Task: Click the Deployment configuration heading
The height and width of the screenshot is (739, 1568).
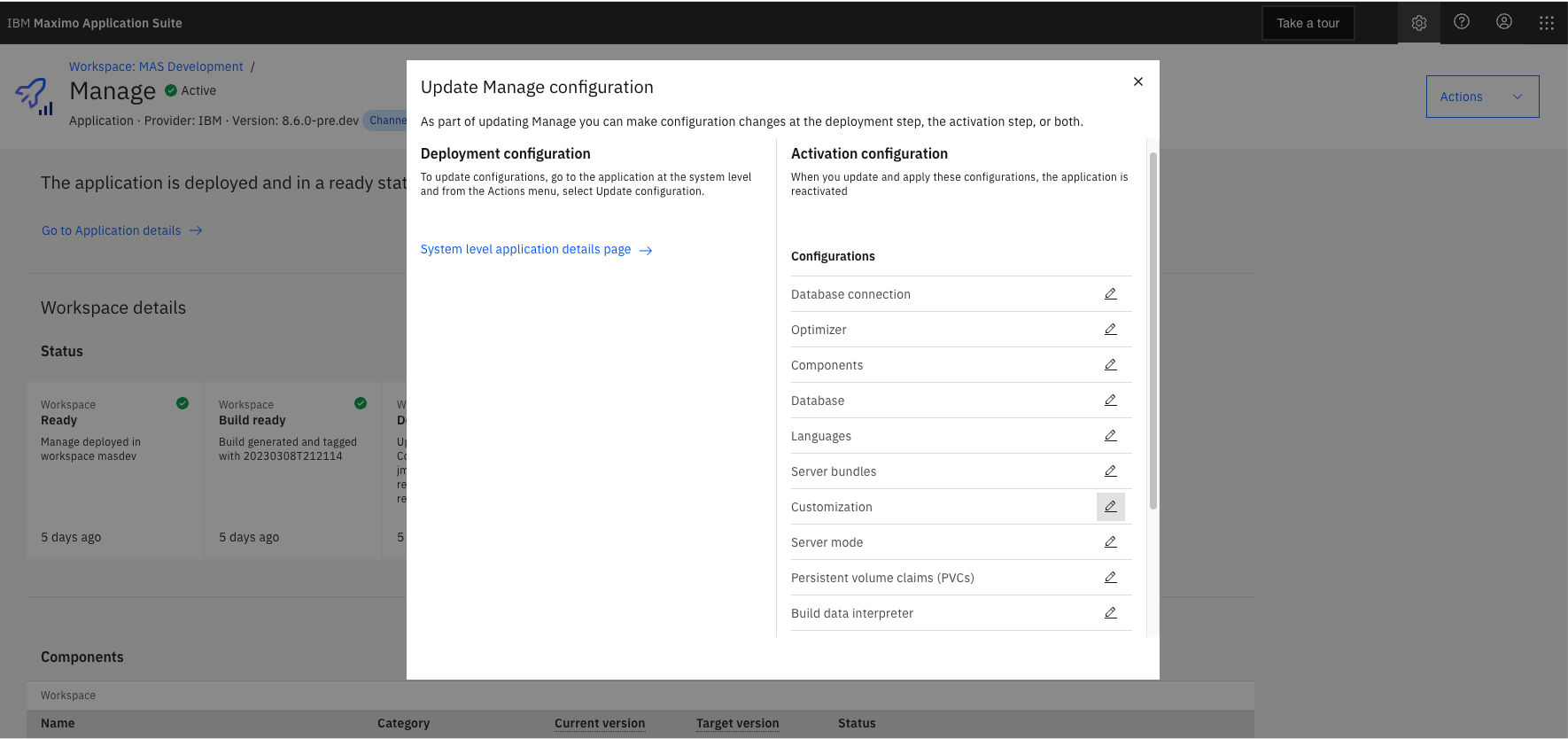Action: pos(505,153)
